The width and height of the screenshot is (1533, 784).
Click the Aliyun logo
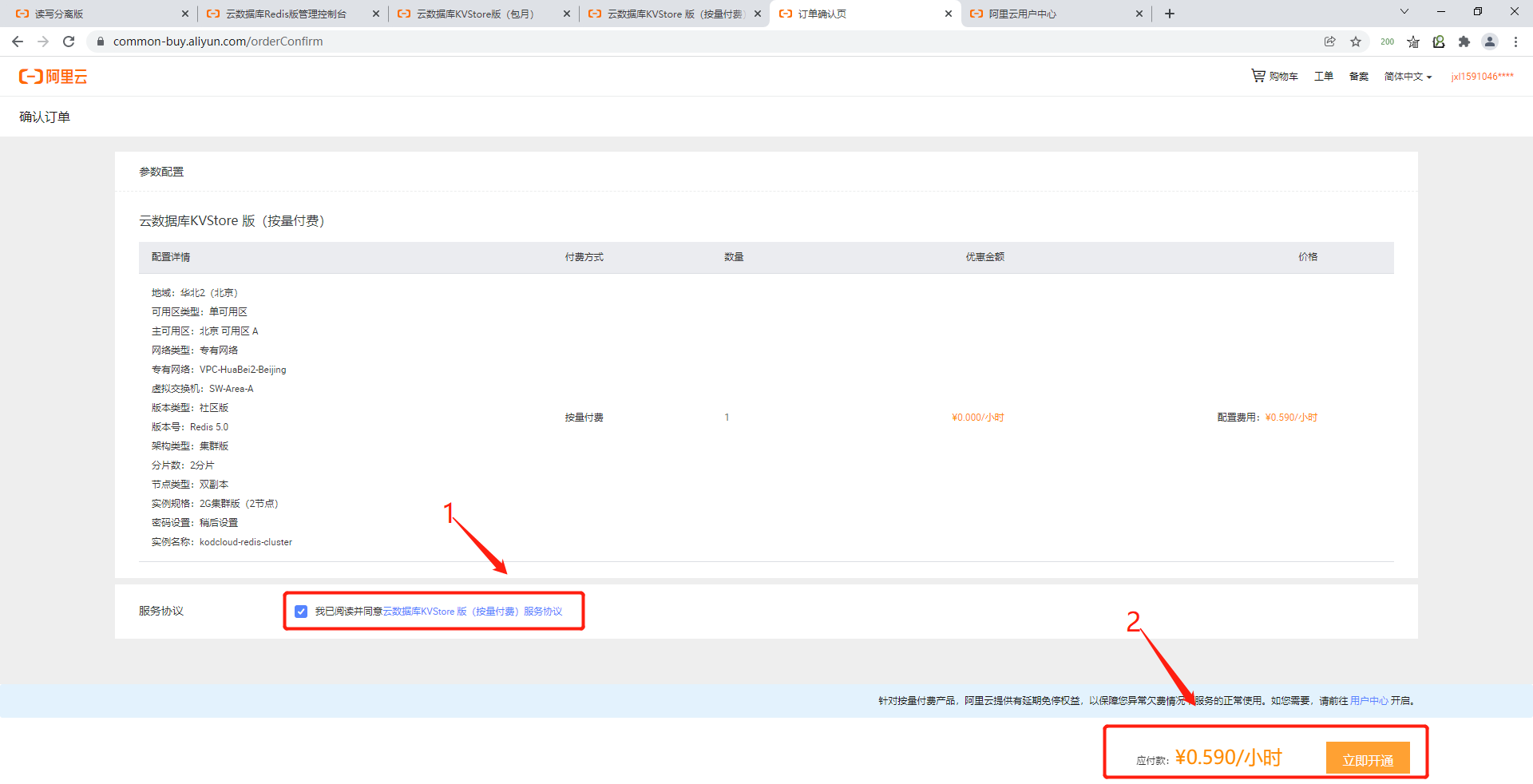point(53,77)
